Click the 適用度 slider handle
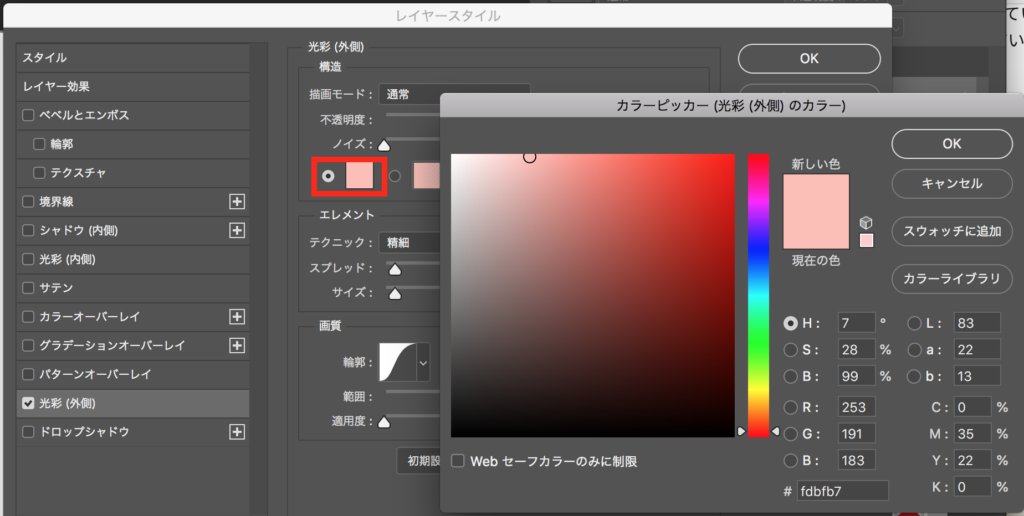 [384, 422]
